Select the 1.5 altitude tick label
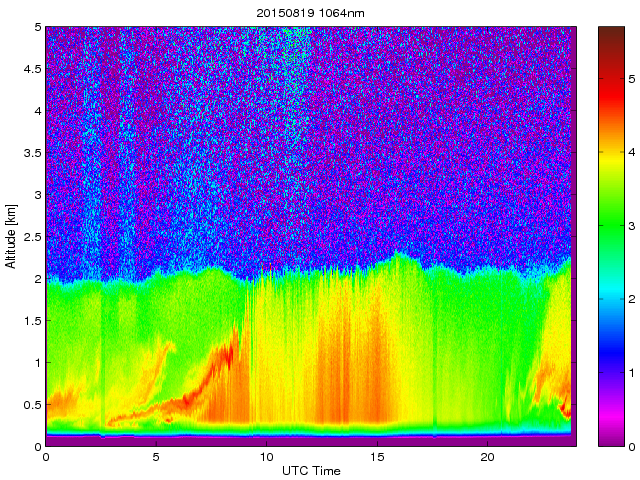This screenshot has height=480, width=640. tap(30, 321)
